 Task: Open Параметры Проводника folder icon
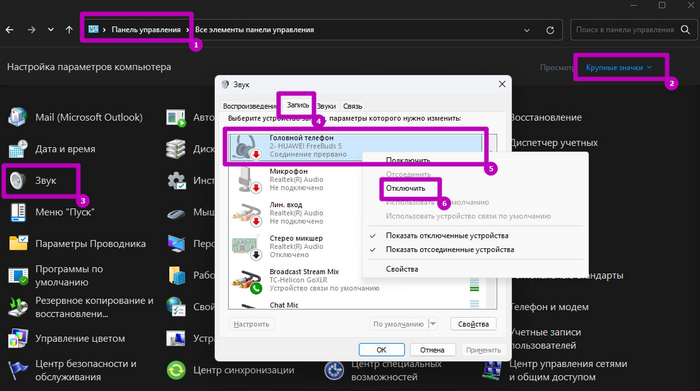click(18, 244)
